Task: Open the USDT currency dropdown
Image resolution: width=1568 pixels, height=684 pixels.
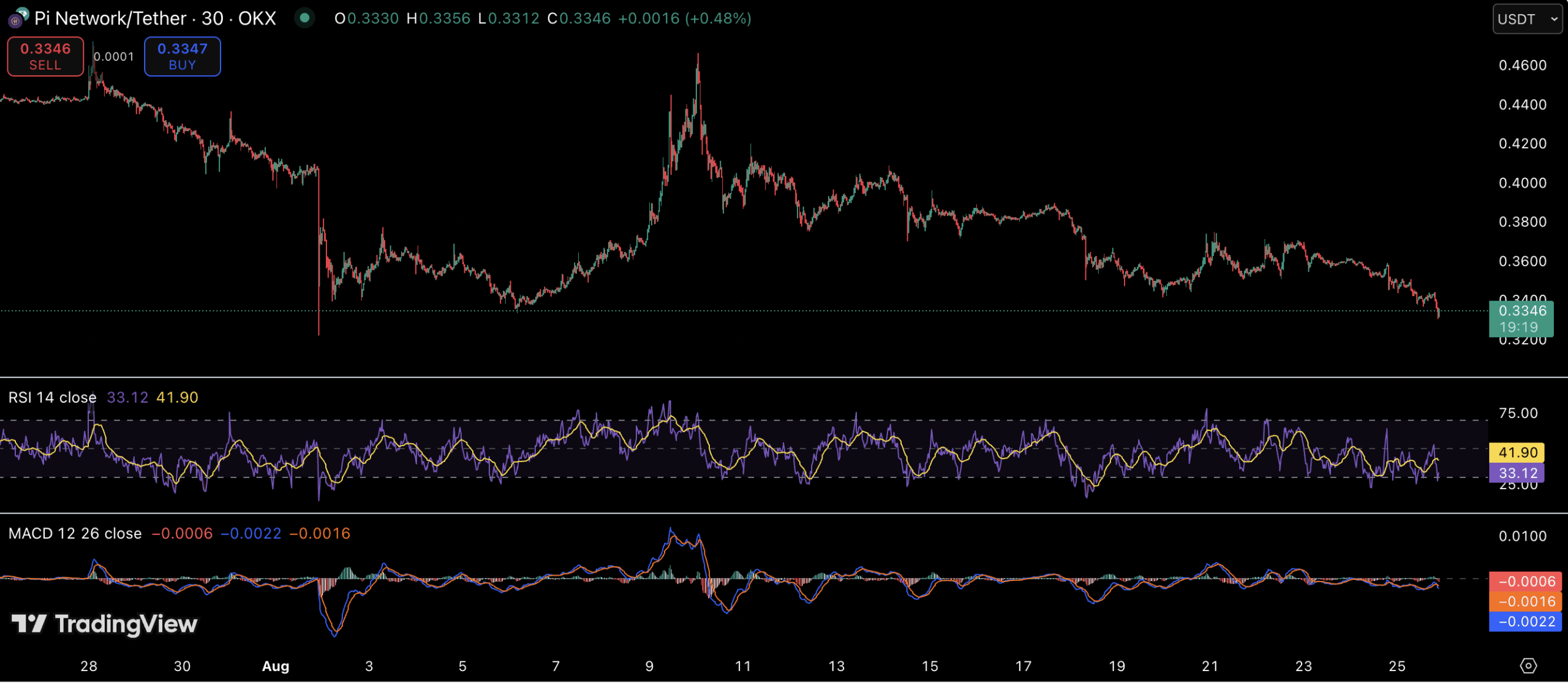Action: pyautogui.click(x=1527, y=19)
